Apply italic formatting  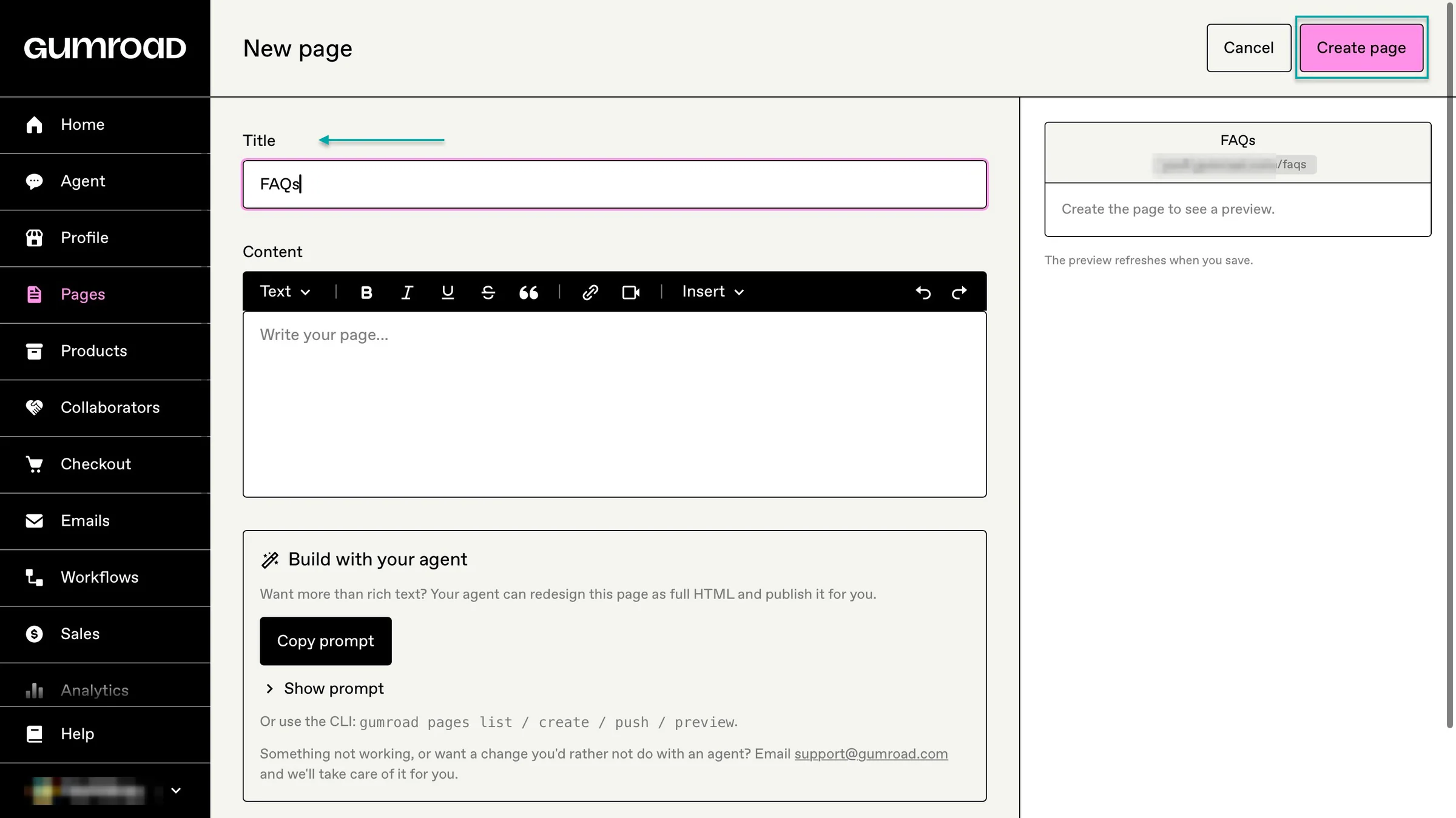[407, 292]
